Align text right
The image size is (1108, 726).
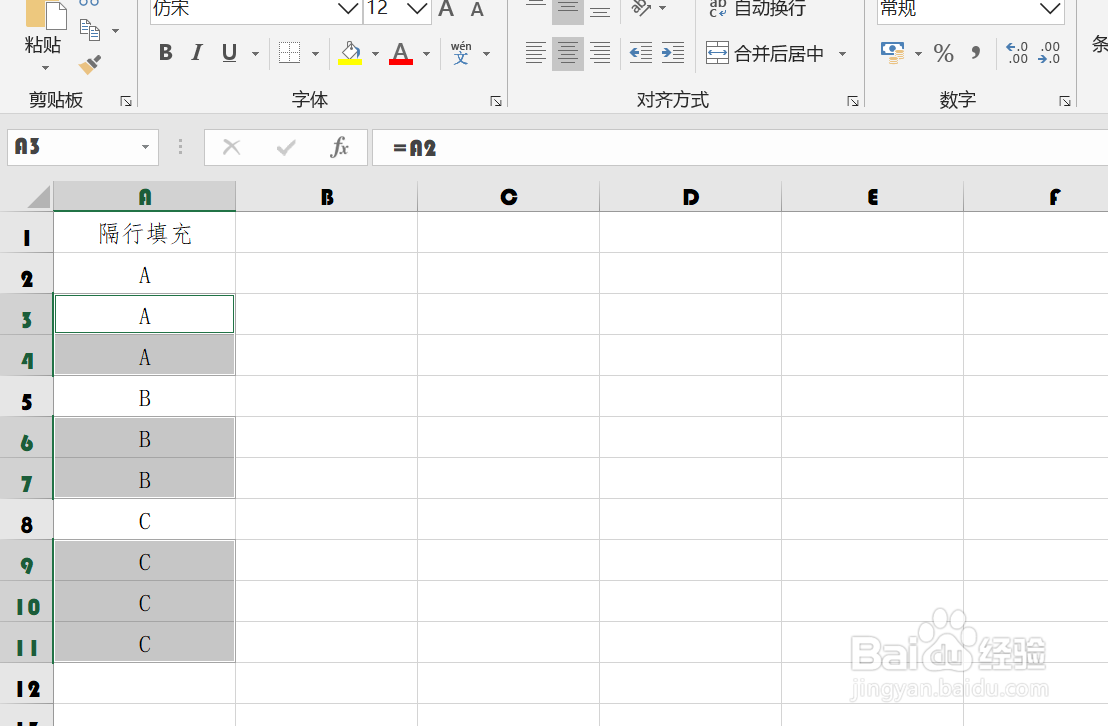(x=600, y=53)
